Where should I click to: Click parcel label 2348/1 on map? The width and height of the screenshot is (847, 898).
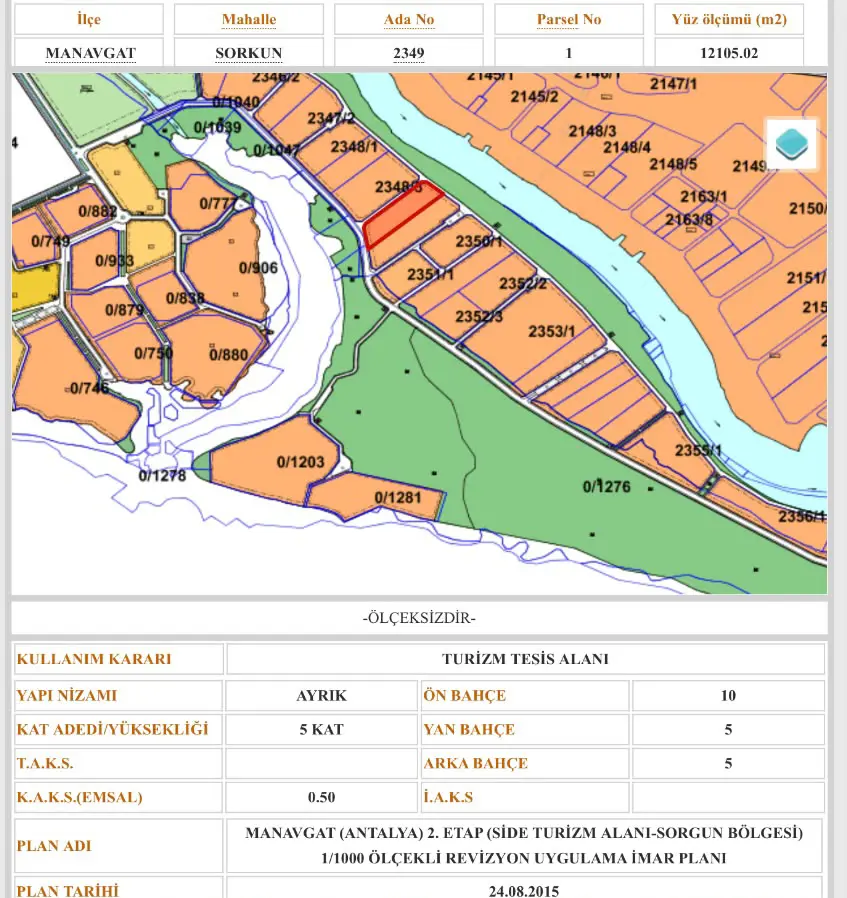(x=354, y=147)
